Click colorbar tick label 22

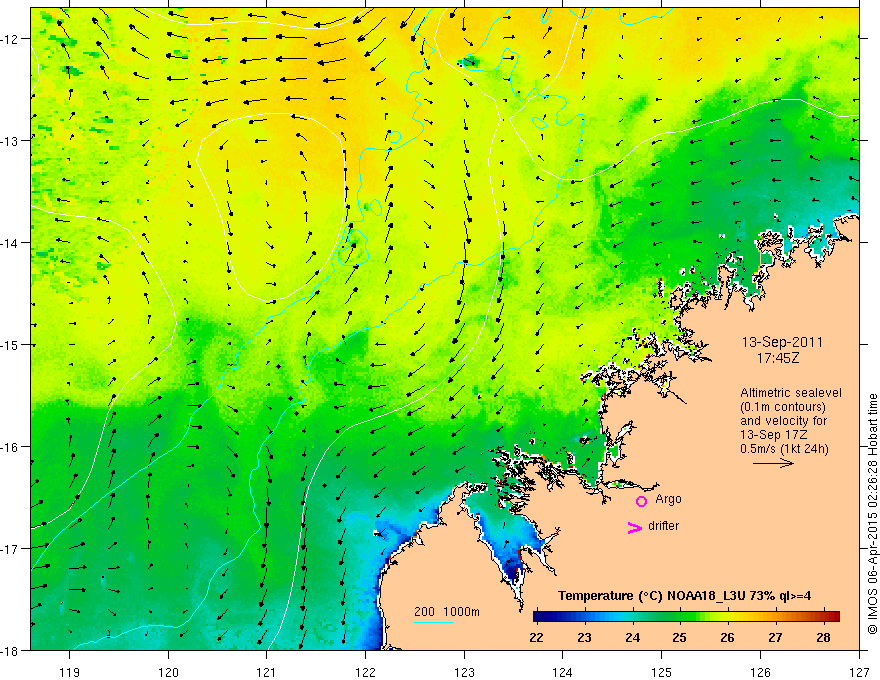pos(536,638)
